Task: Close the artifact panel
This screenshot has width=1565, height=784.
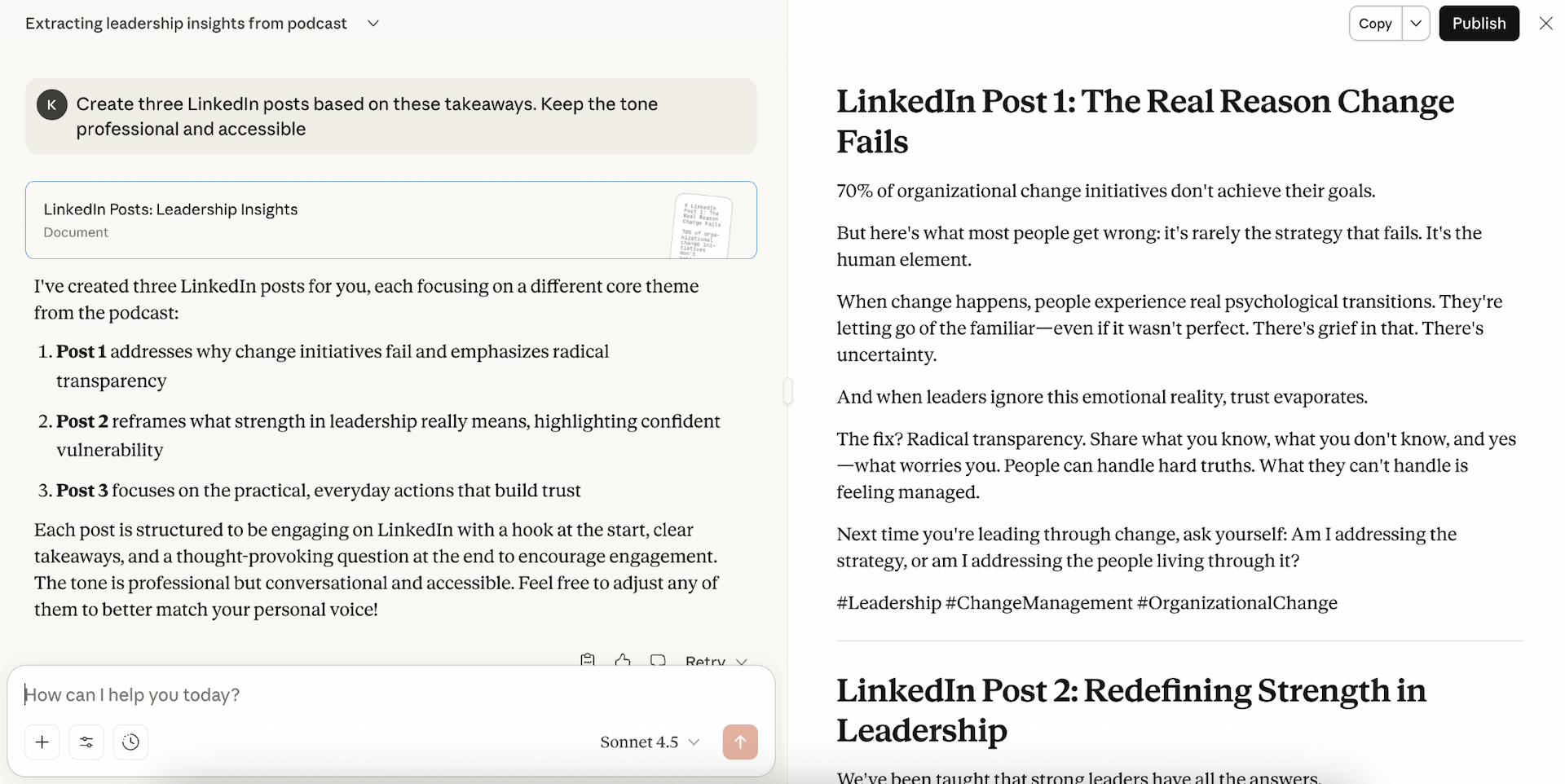Action: click(x=1545, y=24)
